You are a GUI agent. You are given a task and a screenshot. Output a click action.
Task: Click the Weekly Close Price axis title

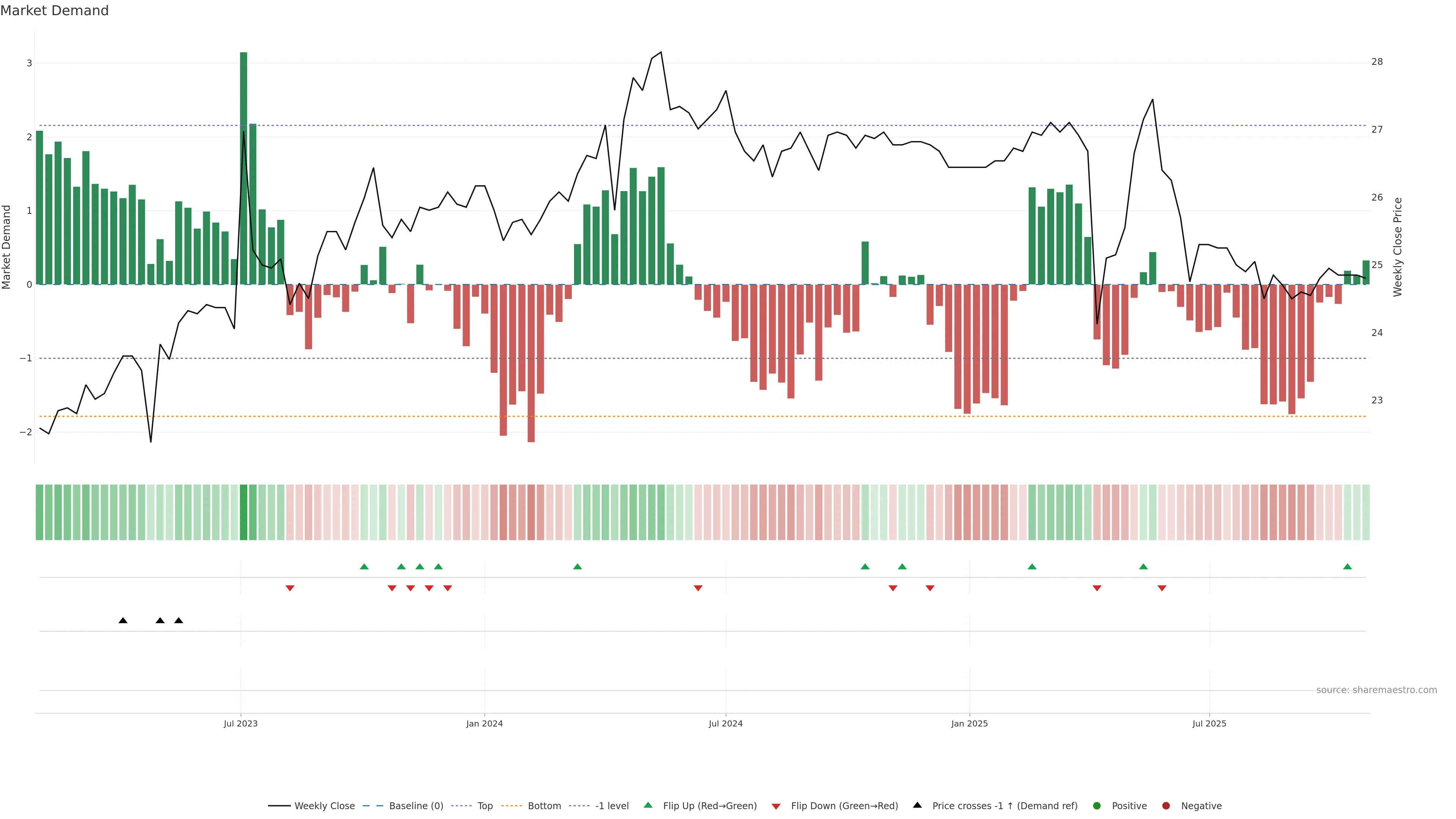(1398, 247)
